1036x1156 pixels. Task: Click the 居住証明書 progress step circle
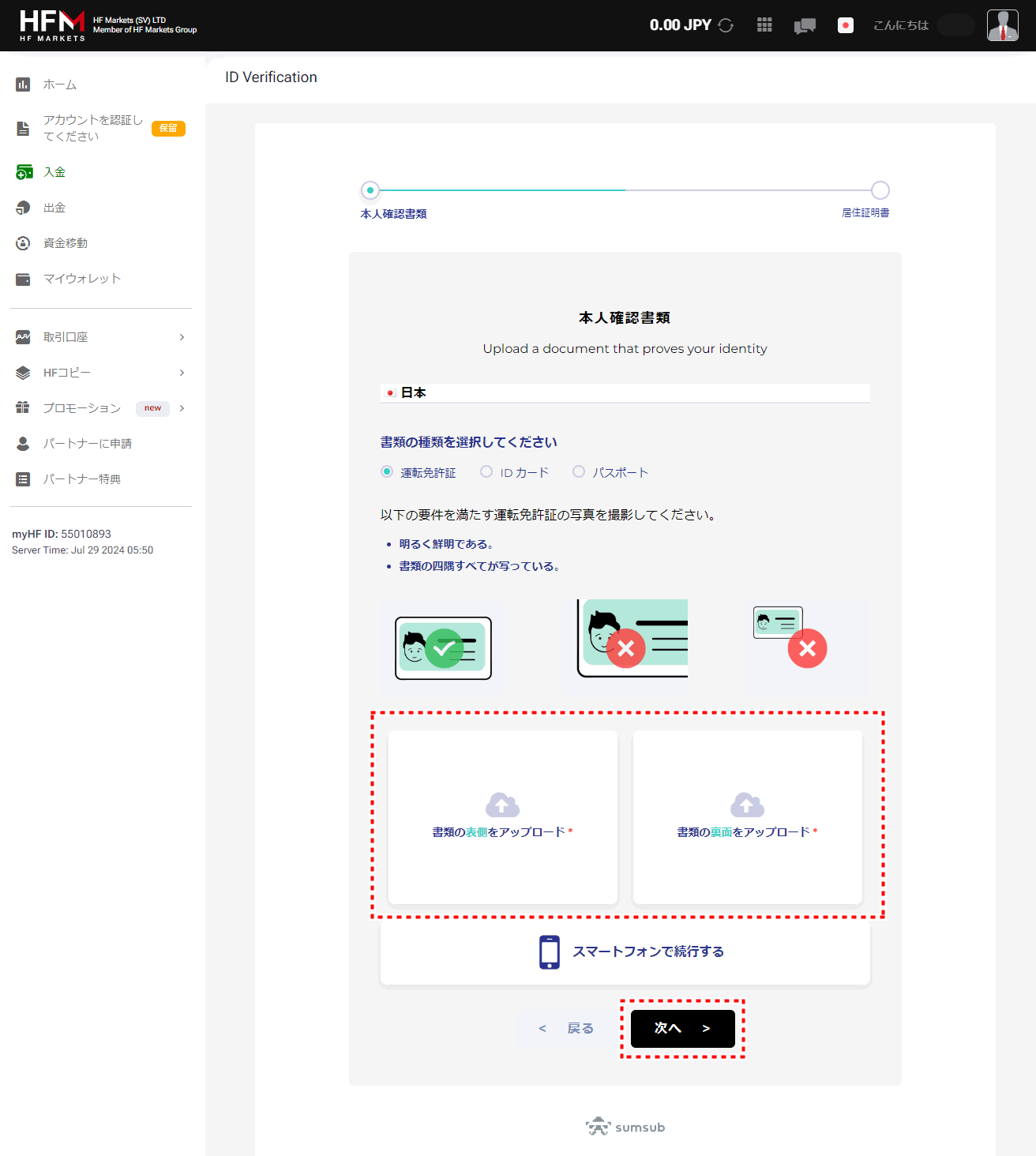880,190
